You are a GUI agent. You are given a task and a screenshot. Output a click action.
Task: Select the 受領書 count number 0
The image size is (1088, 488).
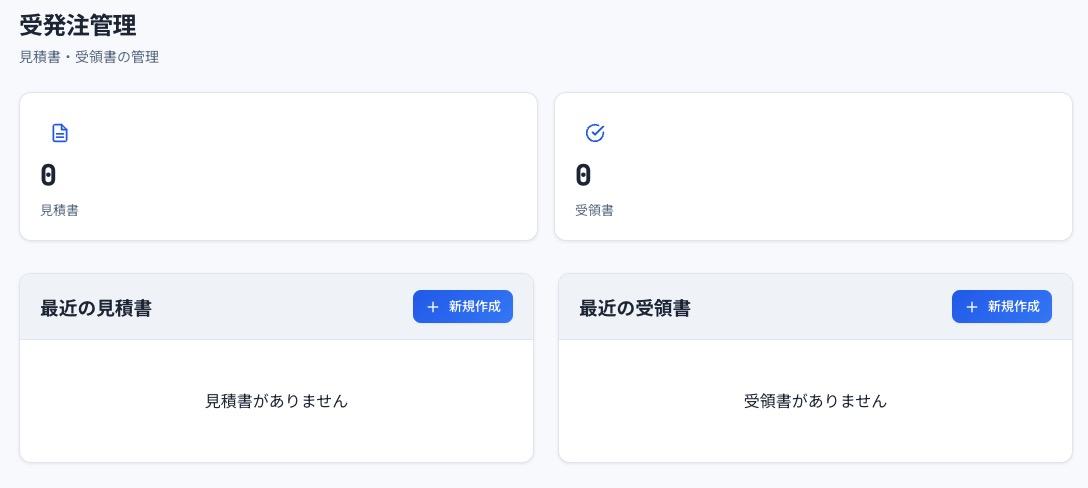coord(583,176)
